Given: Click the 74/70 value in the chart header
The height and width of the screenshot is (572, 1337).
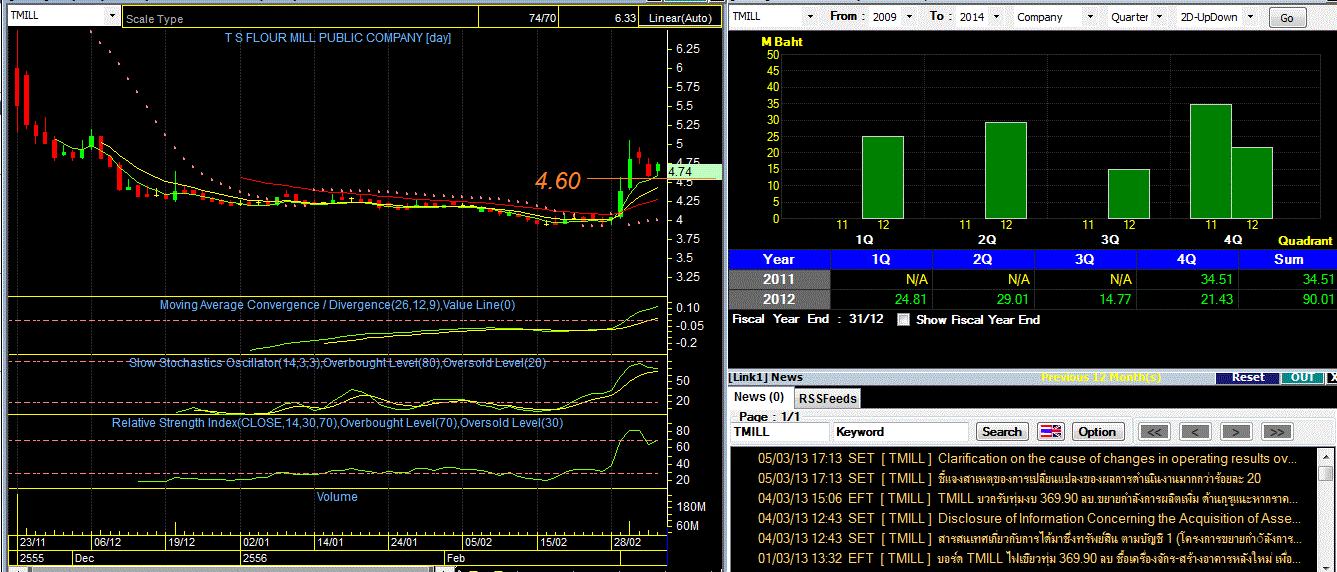Looking at the screenshot, I should (543, 18).
